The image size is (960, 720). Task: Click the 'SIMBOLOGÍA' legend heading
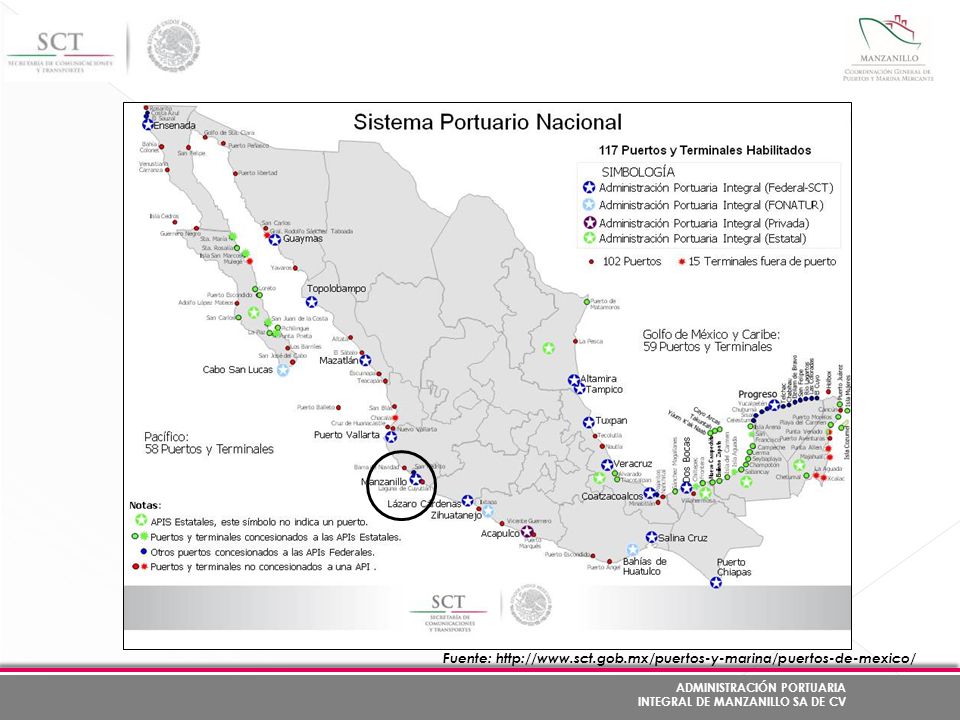pyautogui.click(x=638, y=172)
